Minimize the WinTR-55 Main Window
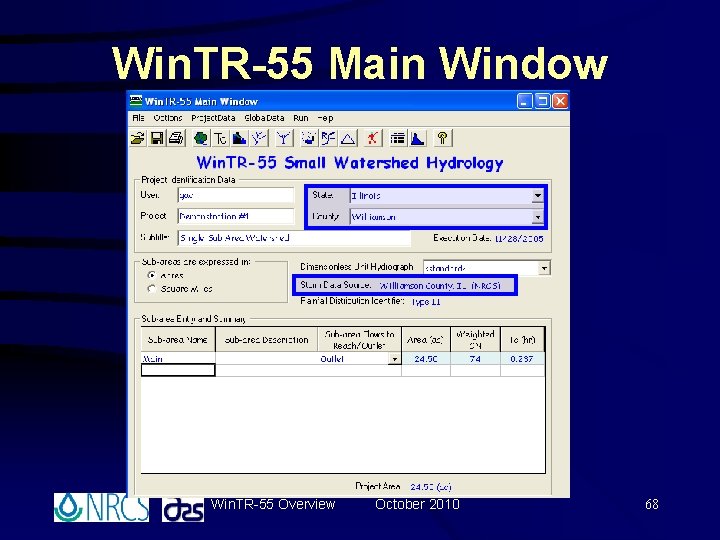 (x=524, y=101)
